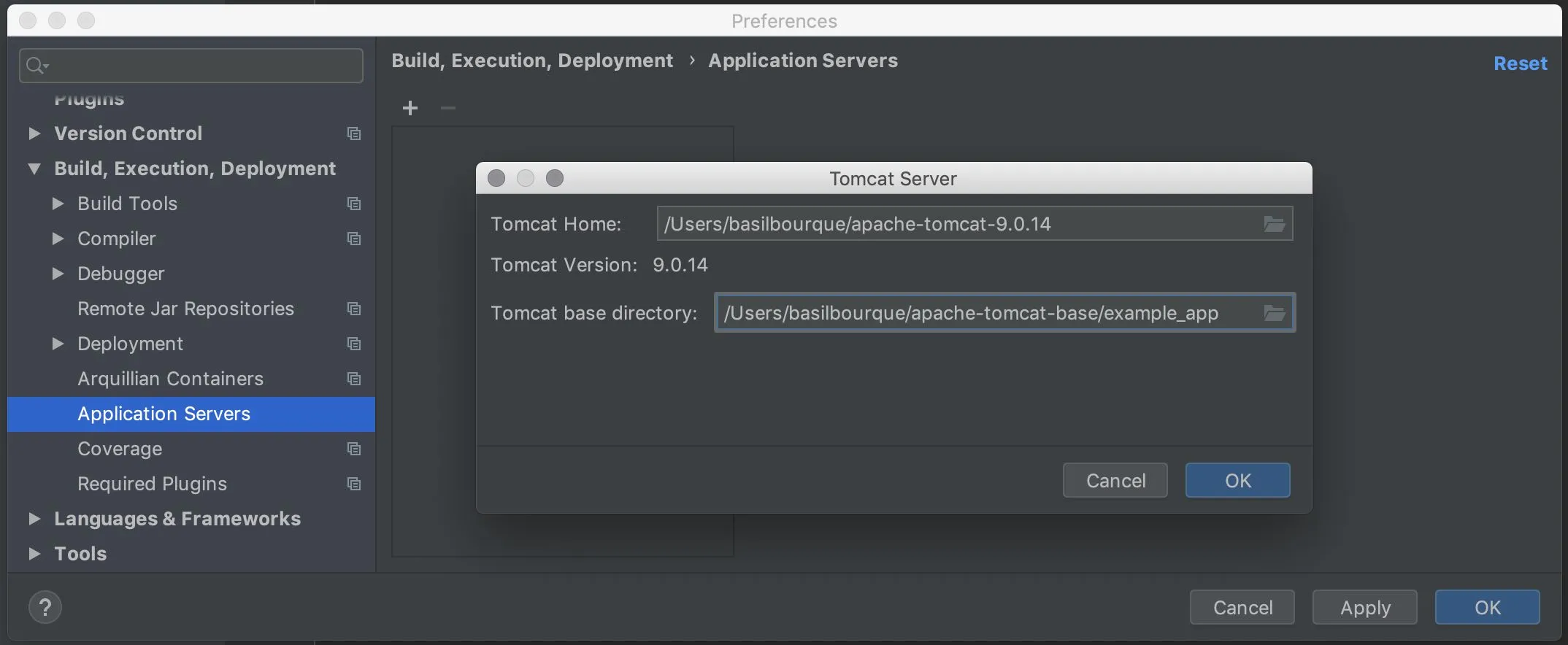The image size is (1568, 645).
Task: Click project-level icon next to Compiler
Action: tap(354, 239)
